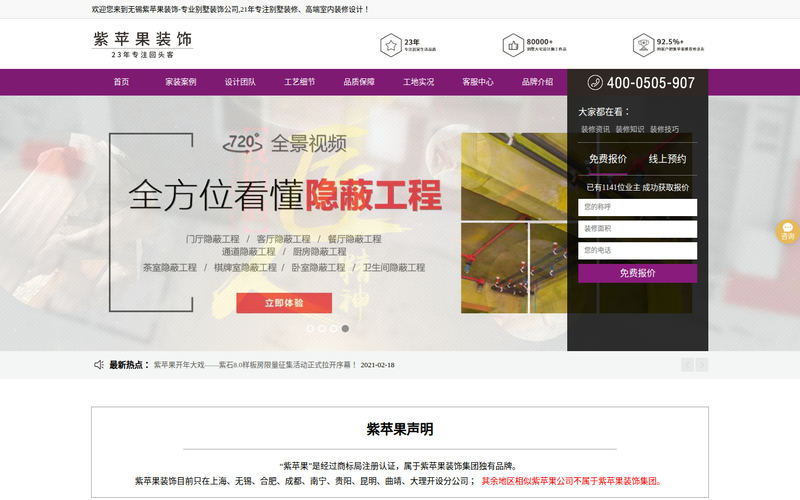
Task: Click the red 其余地区 warning sentence
Action: tap(571, 481)
